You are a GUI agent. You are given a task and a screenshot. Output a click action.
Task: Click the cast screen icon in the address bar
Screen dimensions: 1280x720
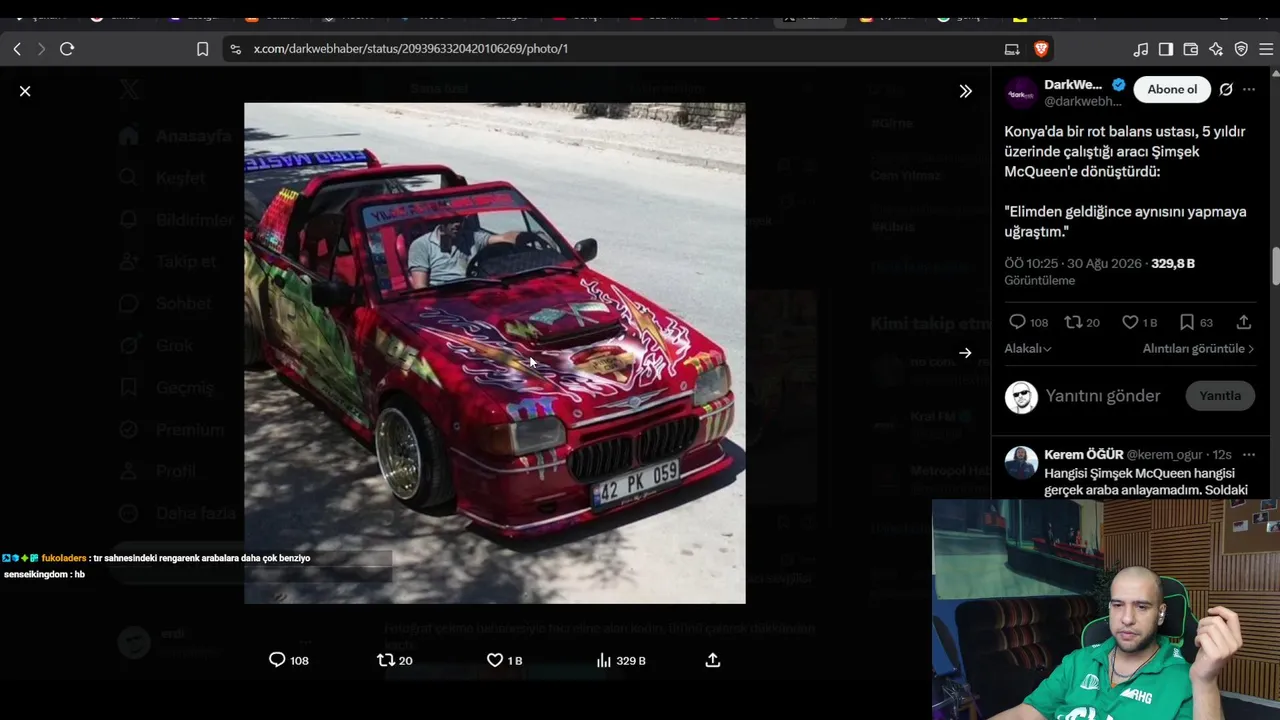click(x=1012, y=48)
